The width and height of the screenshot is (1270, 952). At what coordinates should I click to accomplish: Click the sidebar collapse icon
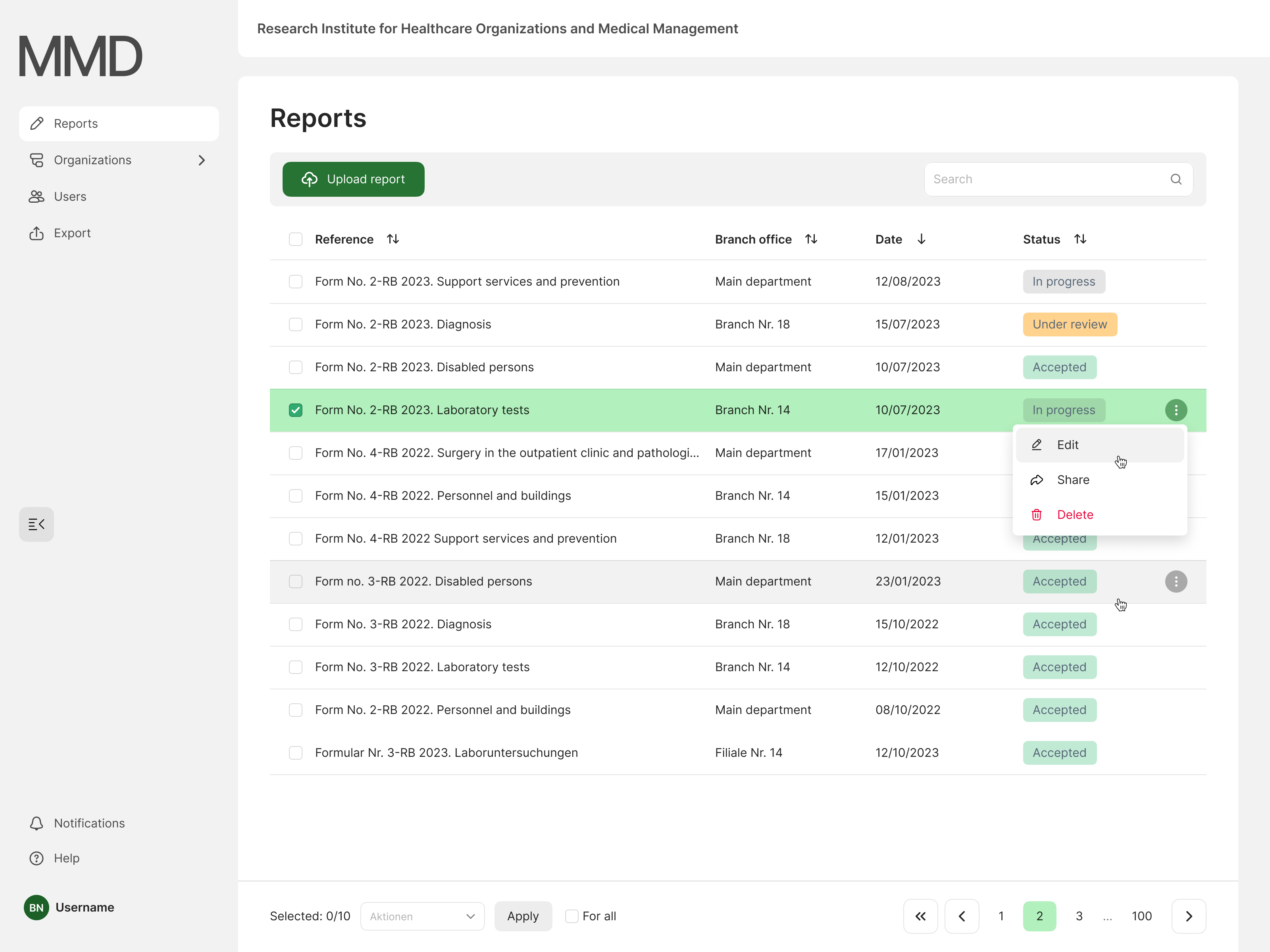coord(36,524)
